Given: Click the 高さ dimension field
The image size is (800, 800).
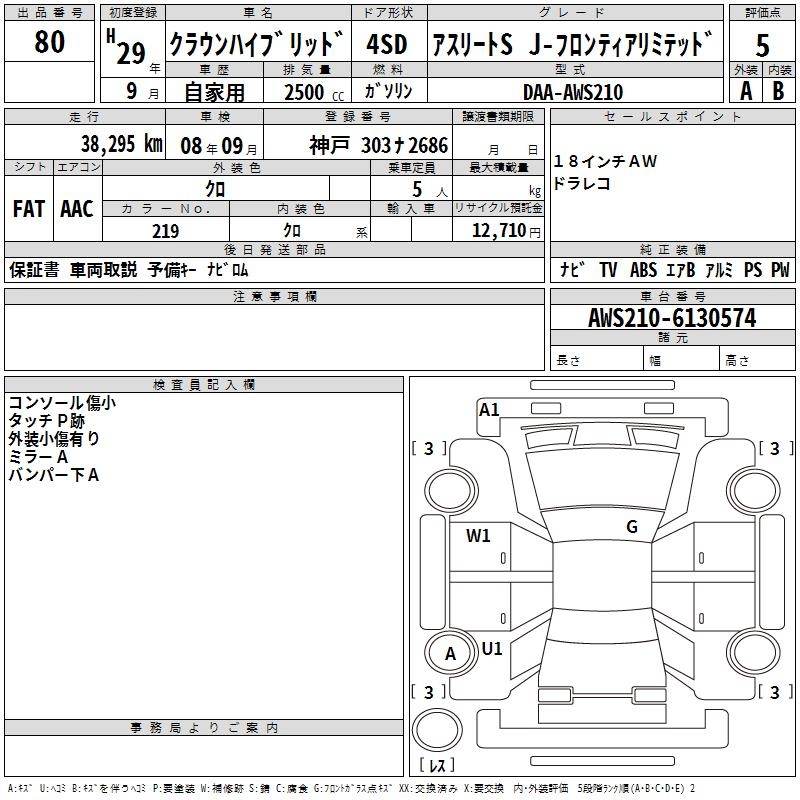Looking at the screenshot, I should pos(758,358).
